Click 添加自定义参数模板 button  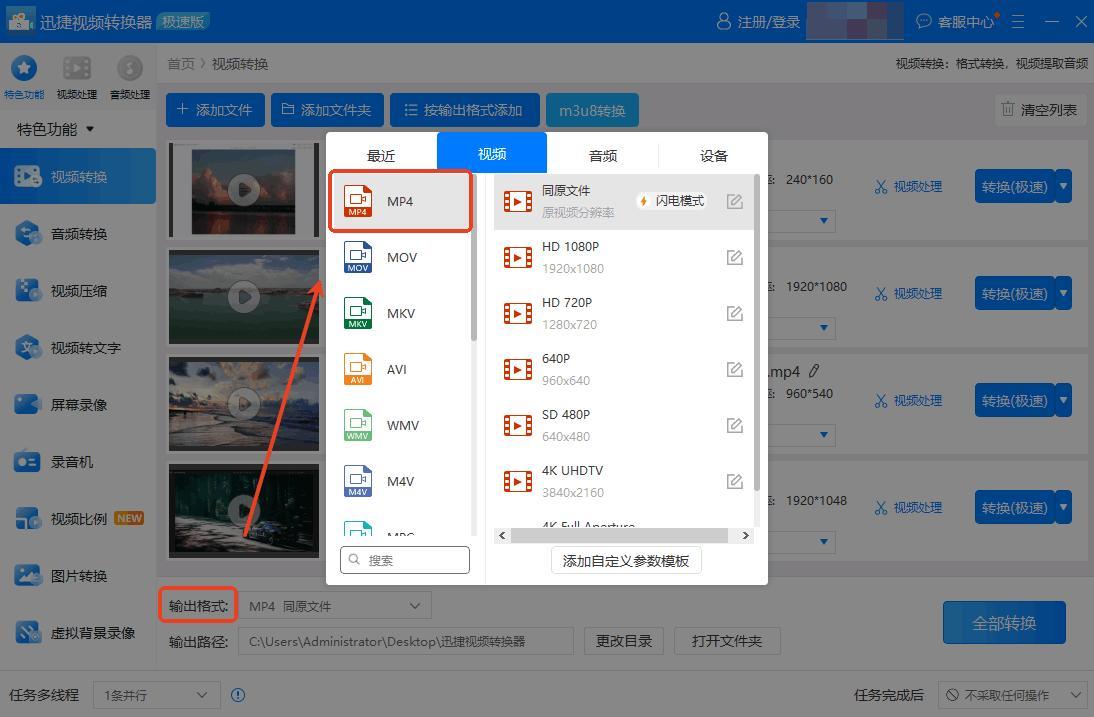tap(626, 561)
